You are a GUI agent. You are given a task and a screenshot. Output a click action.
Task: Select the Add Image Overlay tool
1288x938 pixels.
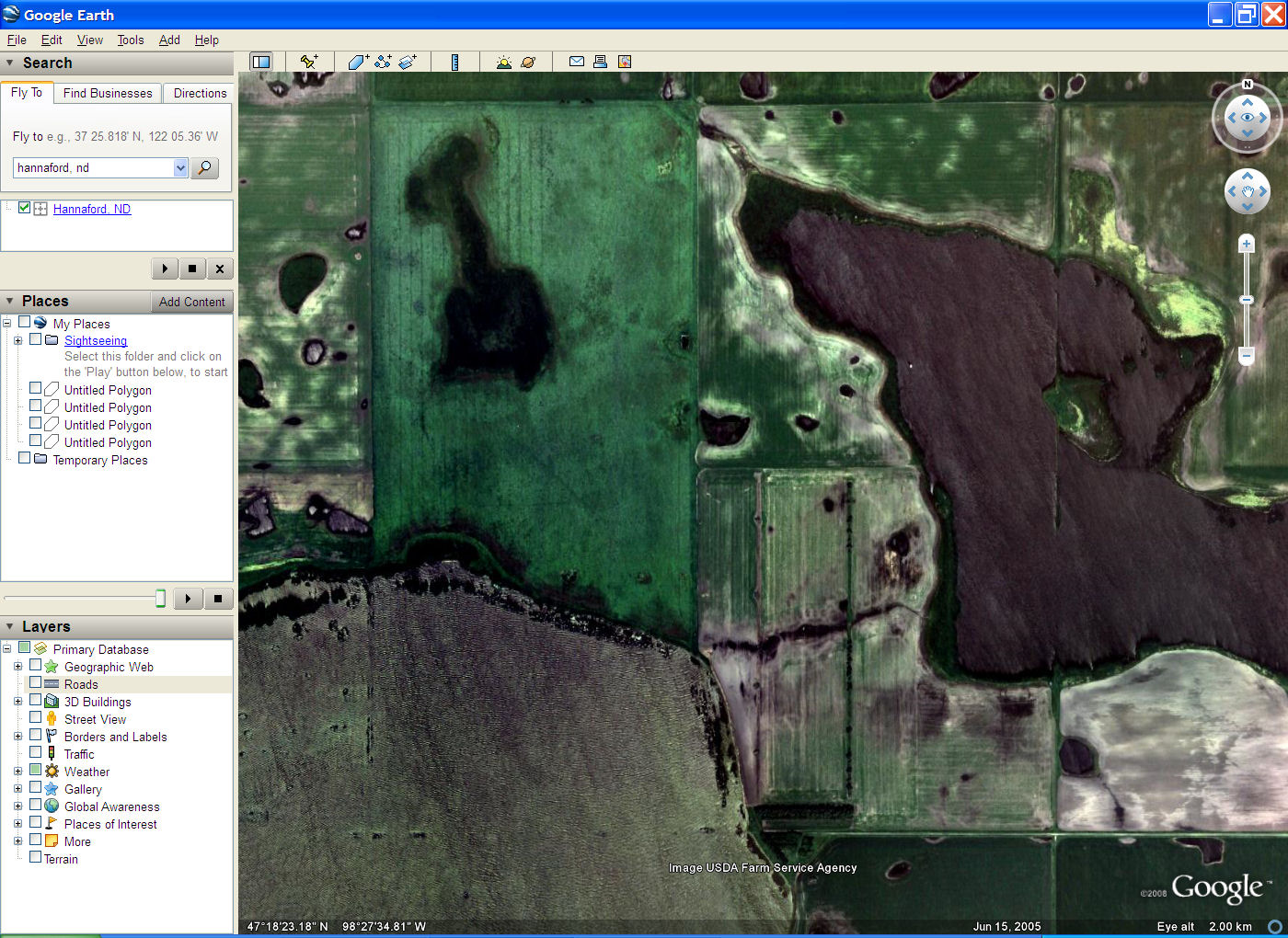tap(408, 62)
